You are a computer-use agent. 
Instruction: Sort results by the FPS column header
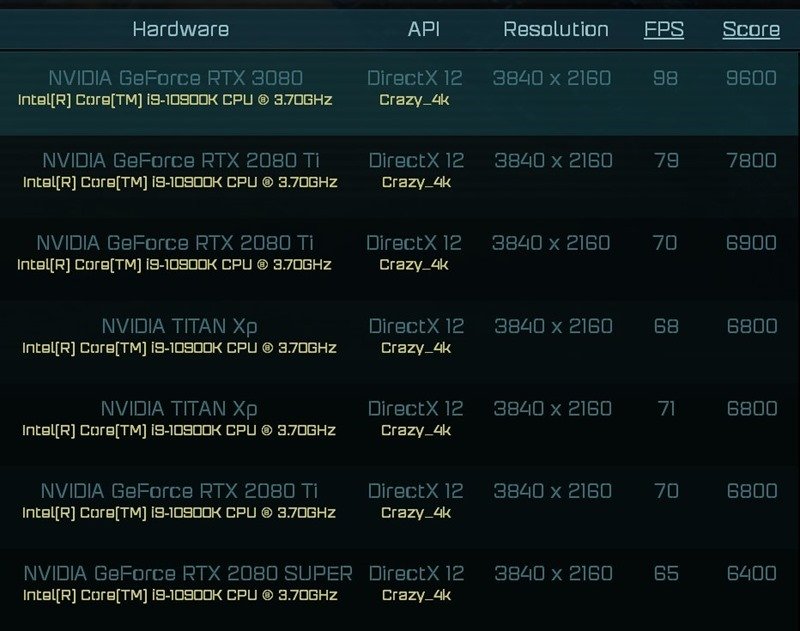pyautogui.click(x=664, y=29)
